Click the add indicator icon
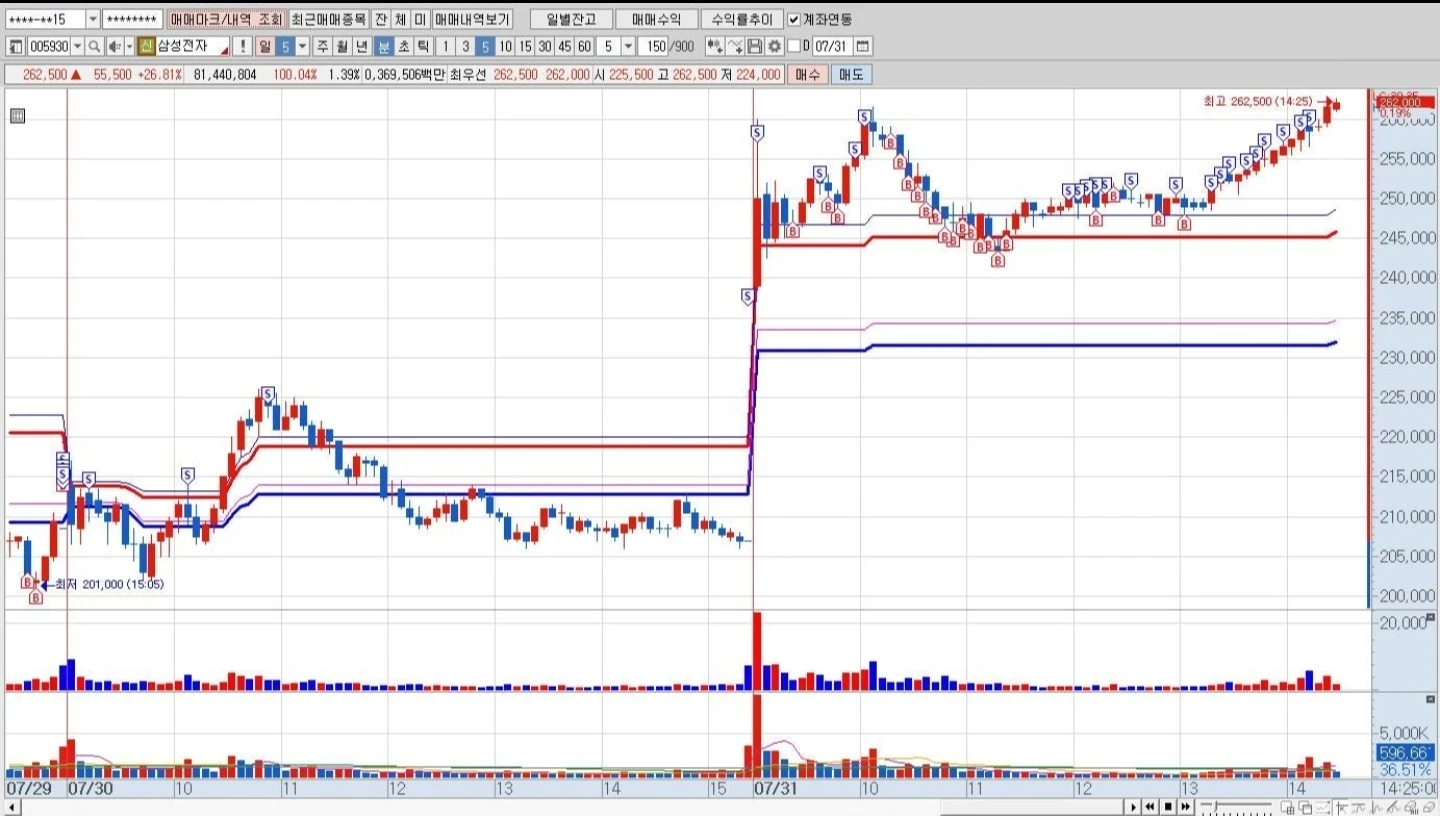Screen dimensions: 1440x816 pyautogui.click(x=715, y=46)
